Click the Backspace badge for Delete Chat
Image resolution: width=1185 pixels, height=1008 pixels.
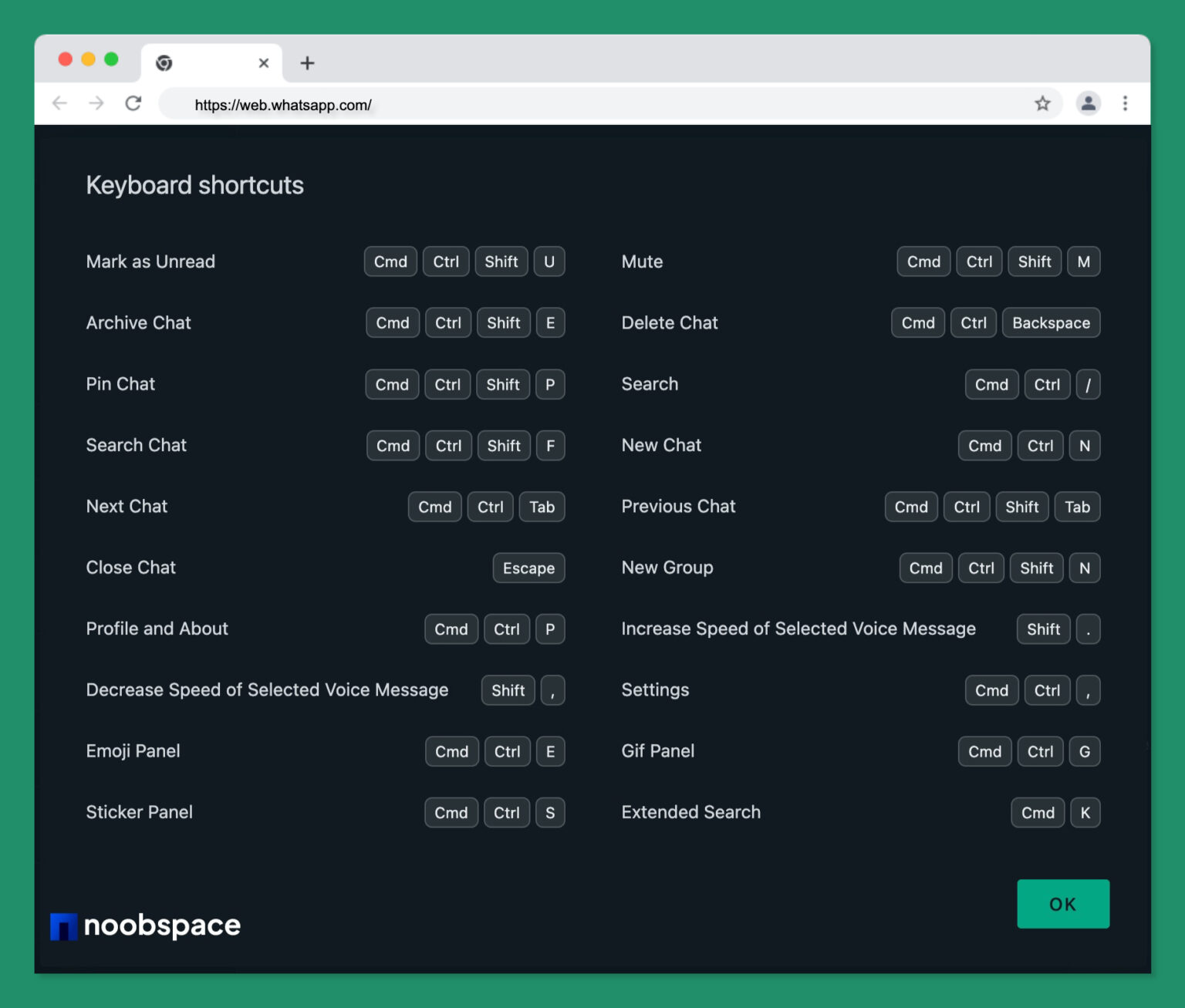(1051, 322)
